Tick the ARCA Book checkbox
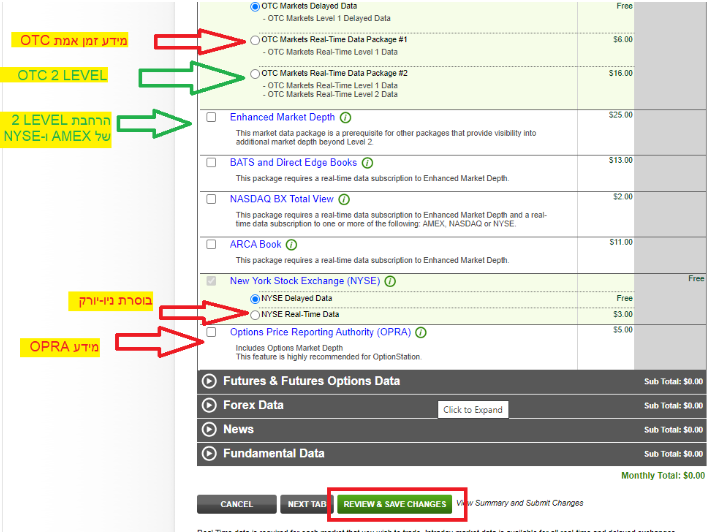 coord(211,245)
